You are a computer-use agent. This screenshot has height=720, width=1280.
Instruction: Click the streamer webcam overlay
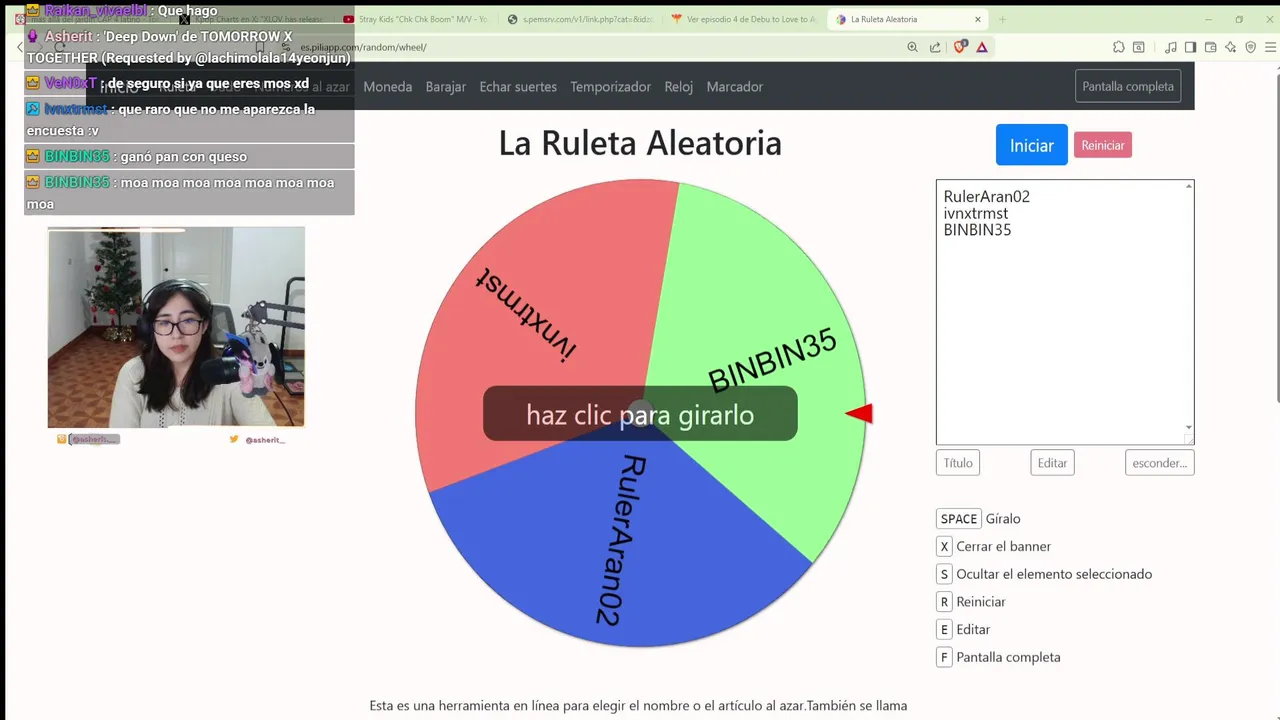pyautogui.click(x=176, y=327)
